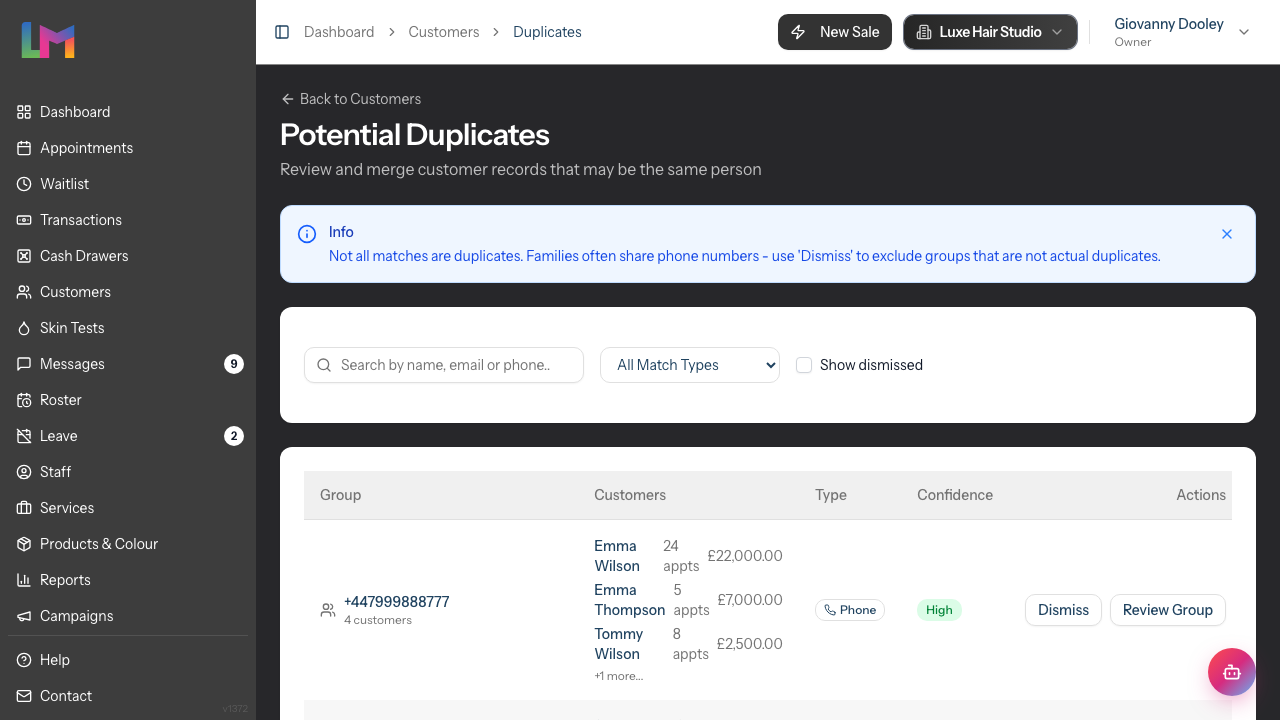Click the Customers people icon

tap(24, 292)
